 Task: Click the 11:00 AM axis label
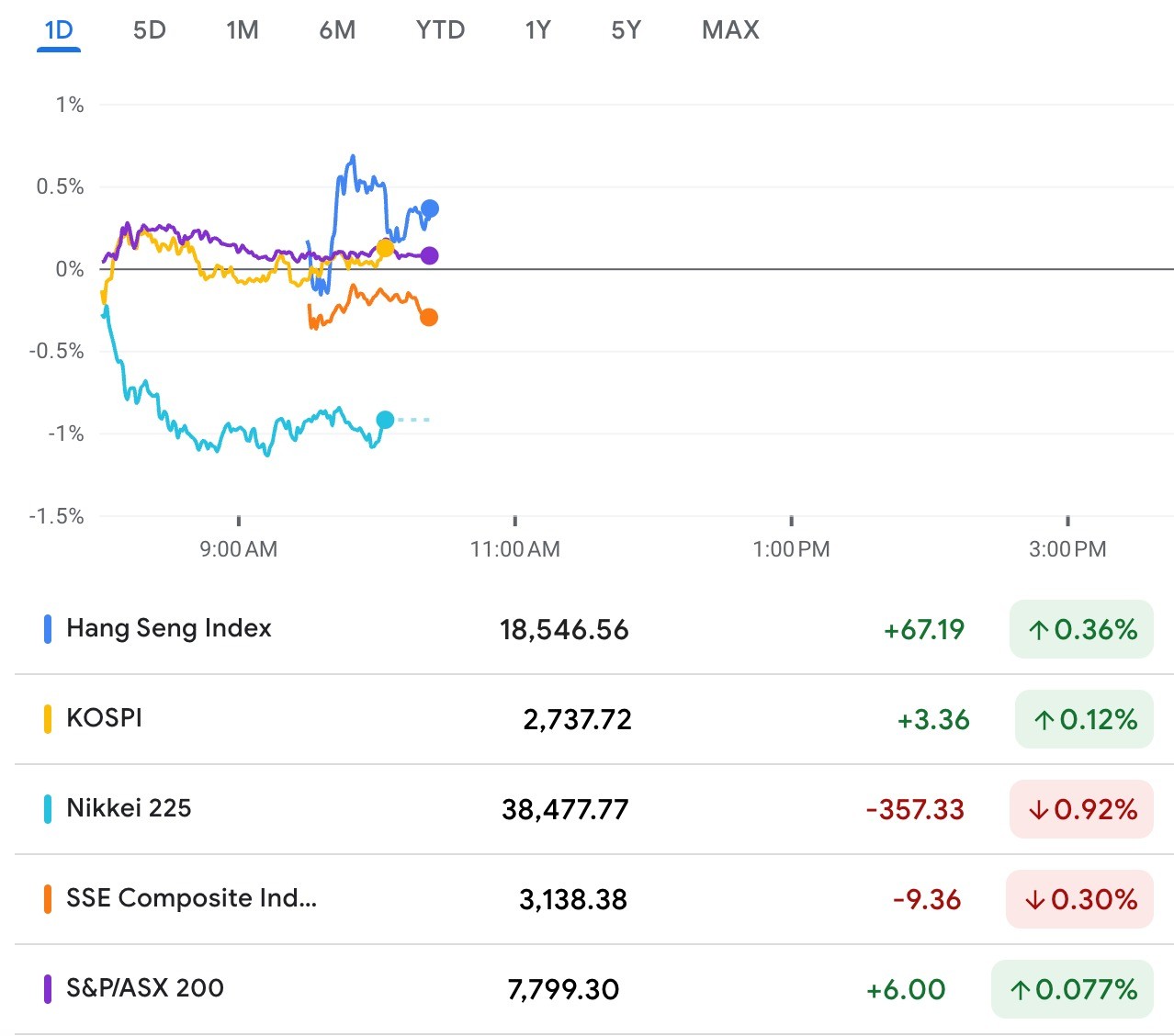point(515,549)
